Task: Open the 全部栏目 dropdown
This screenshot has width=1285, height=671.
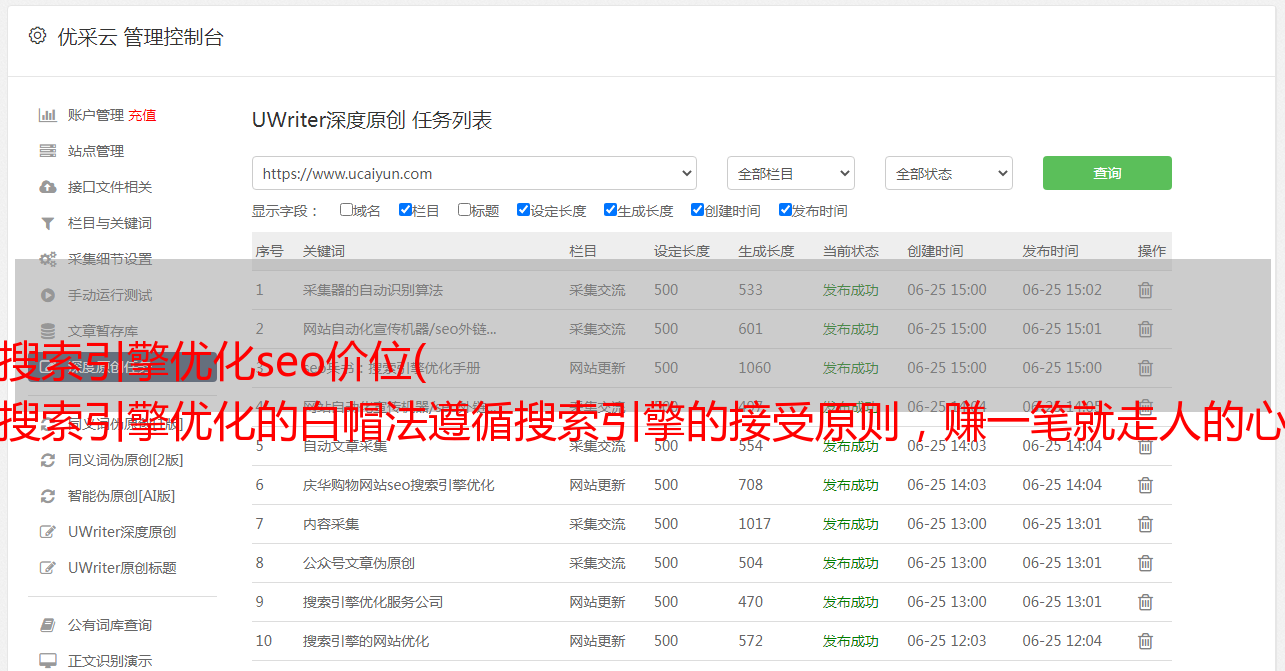Action: tap(791, 173)
